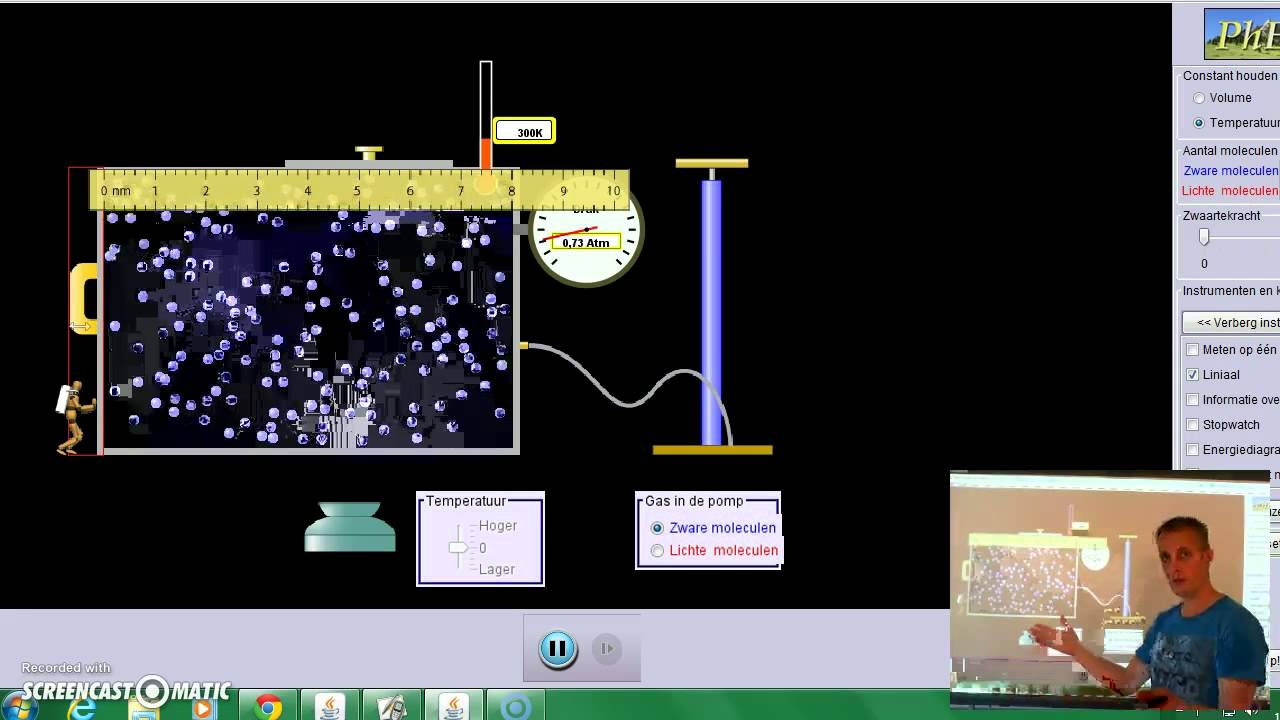
Task: Click the Verberg instrumenten button
Action: [x=1232, y=323]
